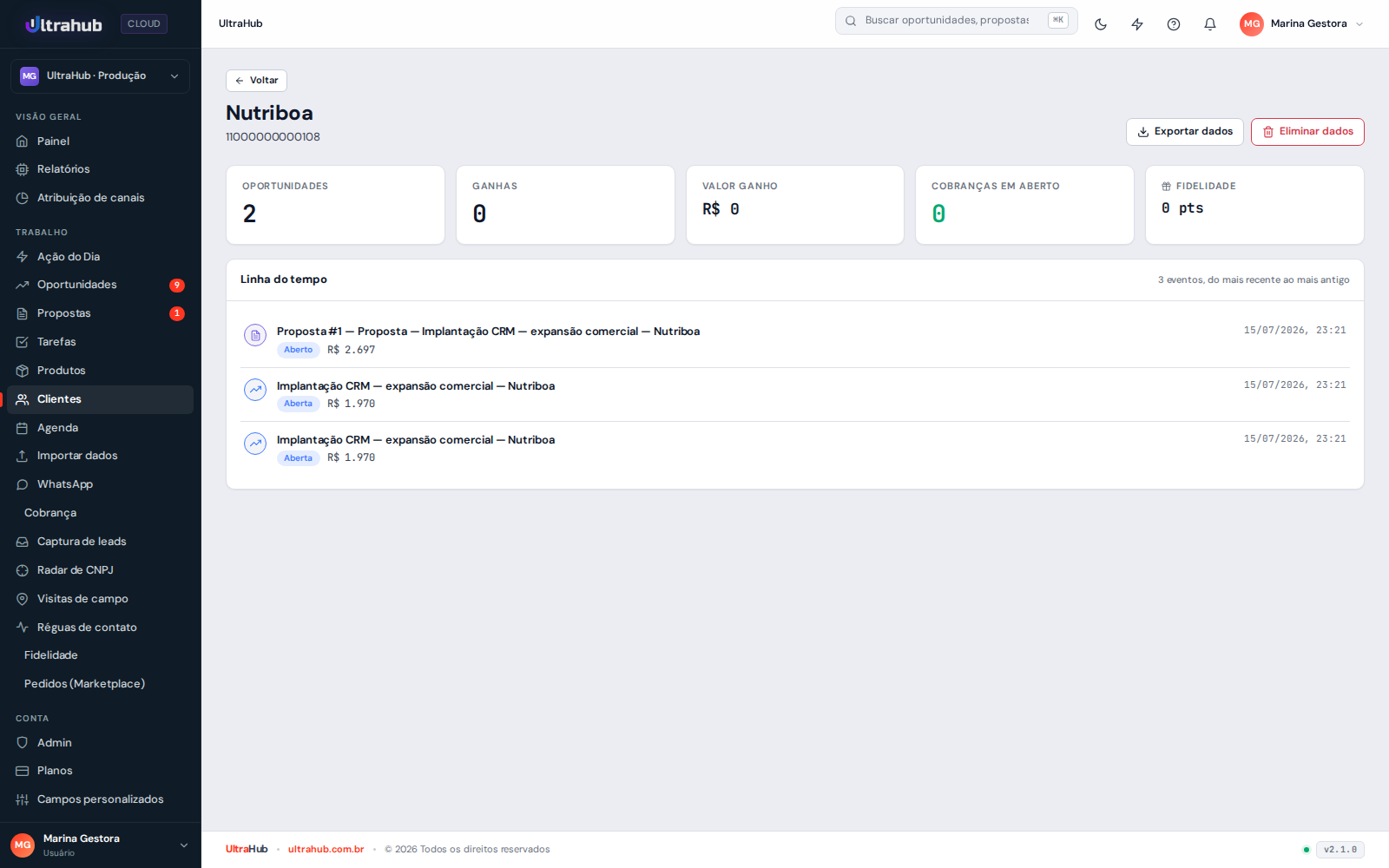Click the Ganhas stat card

(565, 205)
